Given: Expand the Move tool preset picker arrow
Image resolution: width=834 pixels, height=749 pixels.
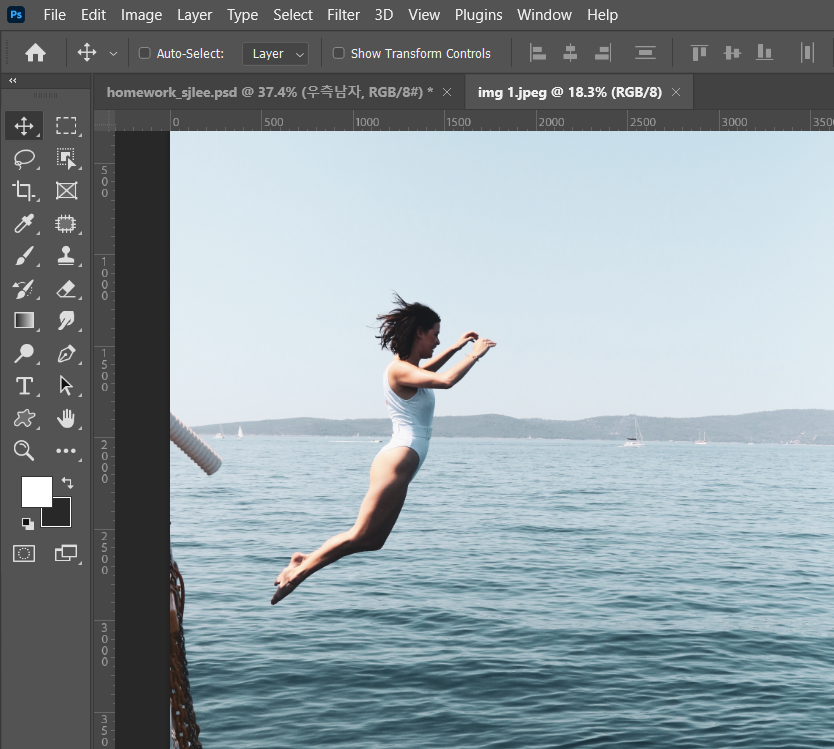Looking at the screenshot, I should pos(113,54).
